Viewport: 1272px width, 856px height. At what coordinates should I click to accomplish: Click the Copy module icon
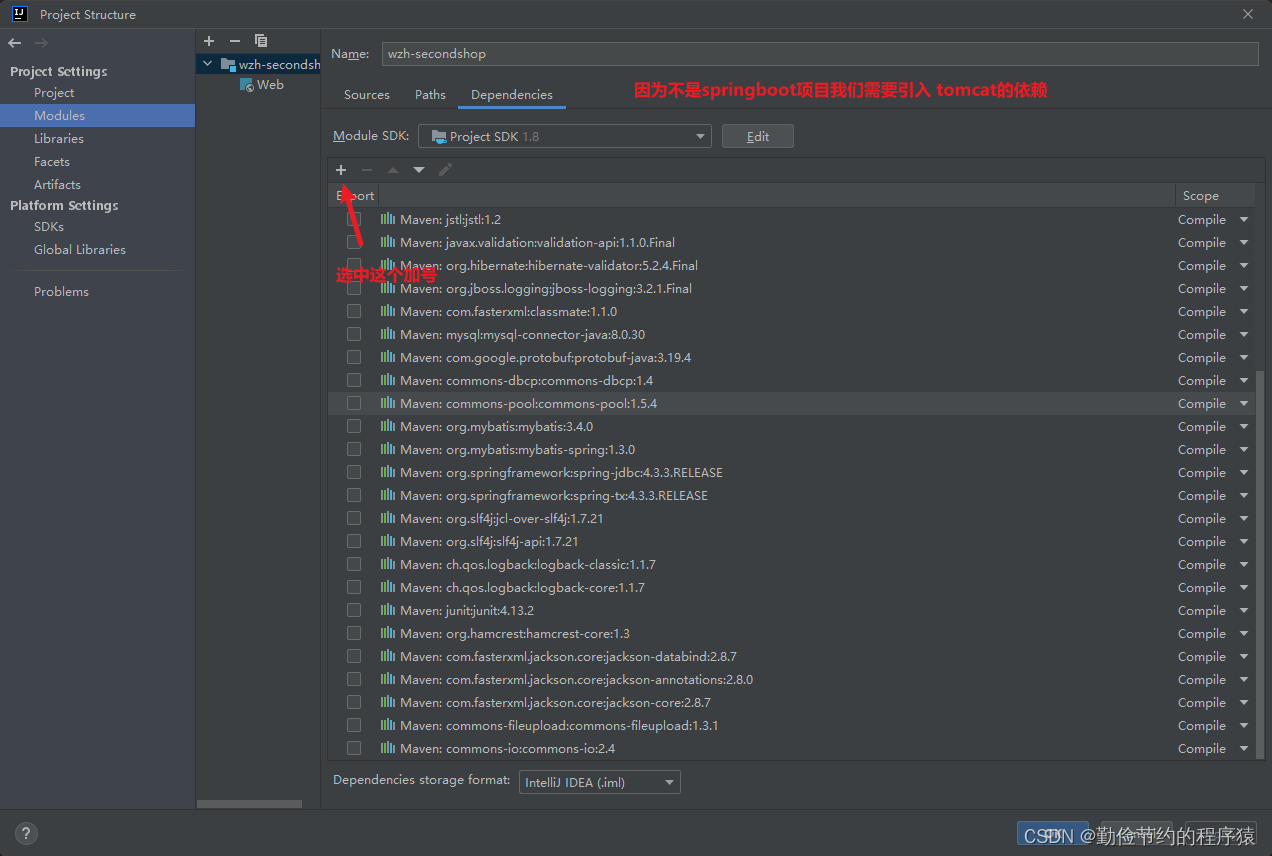261,41
